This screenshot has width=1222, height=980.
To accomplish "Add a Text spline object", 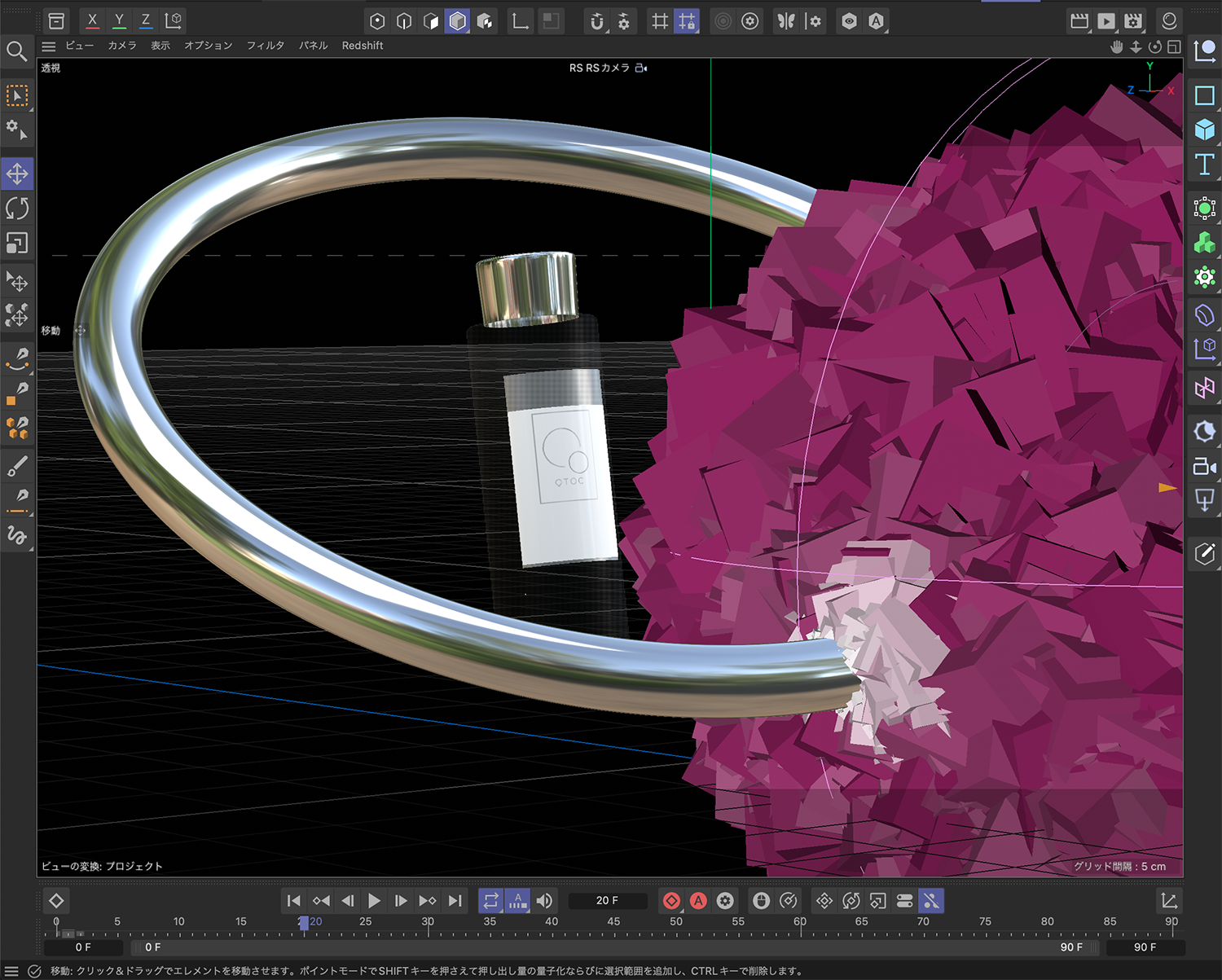I will pyautogui.click(x=1204, y=165).
